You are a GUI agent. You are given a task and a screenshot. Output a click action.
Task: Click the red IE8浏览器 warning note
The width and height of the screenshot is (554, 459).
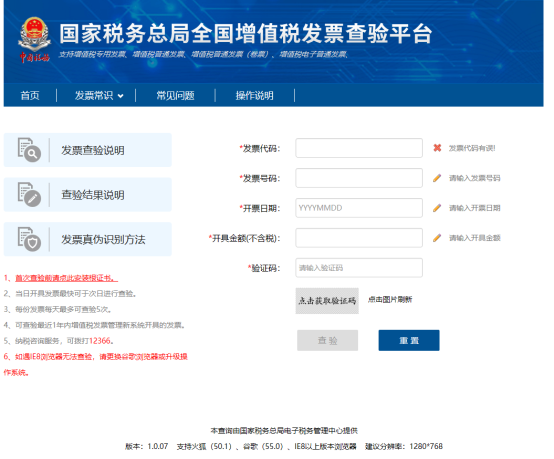click(x=95, y=364)
